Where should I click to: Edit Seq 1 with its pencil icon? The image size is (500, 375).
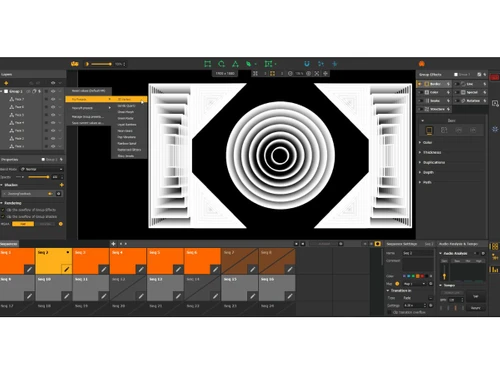point(29,269)
